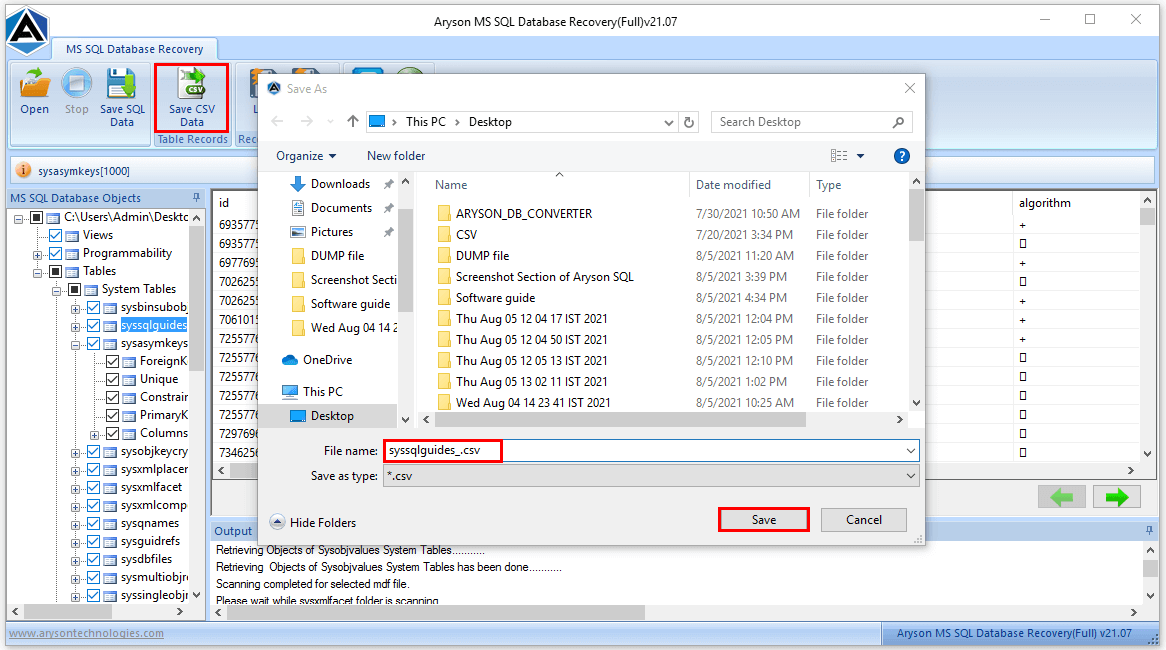Expand the Programmability tree node

37,255
